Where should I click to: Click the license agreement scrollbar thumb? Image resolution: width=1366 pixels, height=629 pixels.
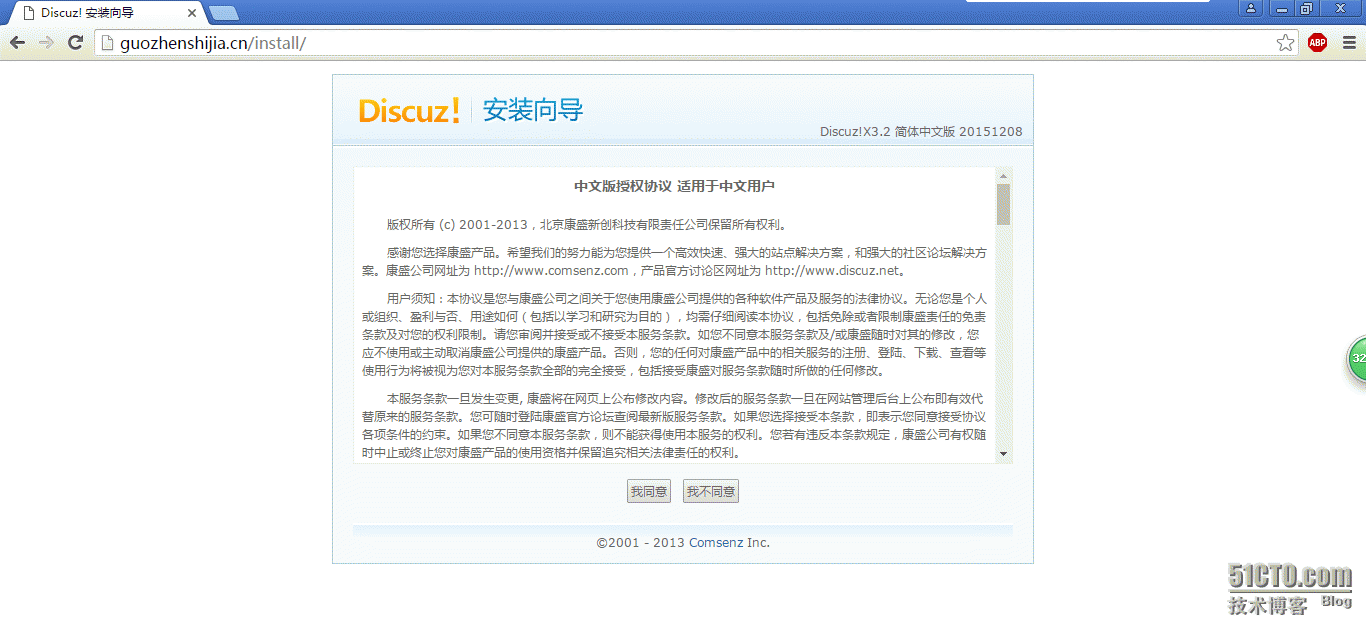point(1003,204)
